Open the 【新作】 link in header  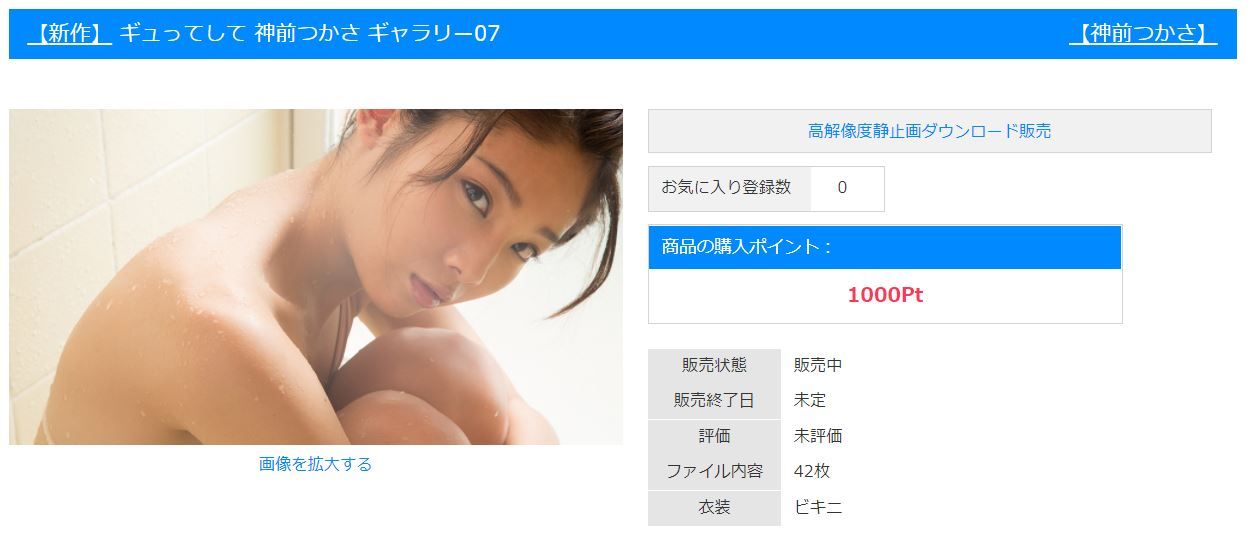(69, 33)
